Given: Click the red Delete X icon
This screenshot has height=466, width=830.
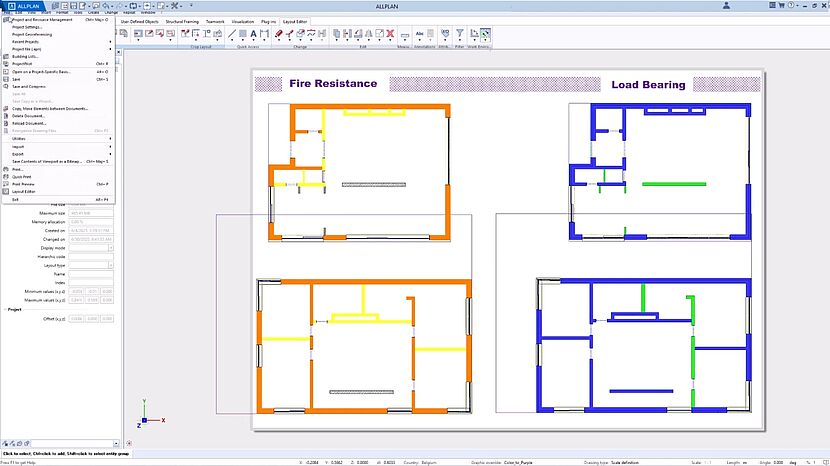Looking at the screenshot, I should pyautogui.click(x=389, y=34).
